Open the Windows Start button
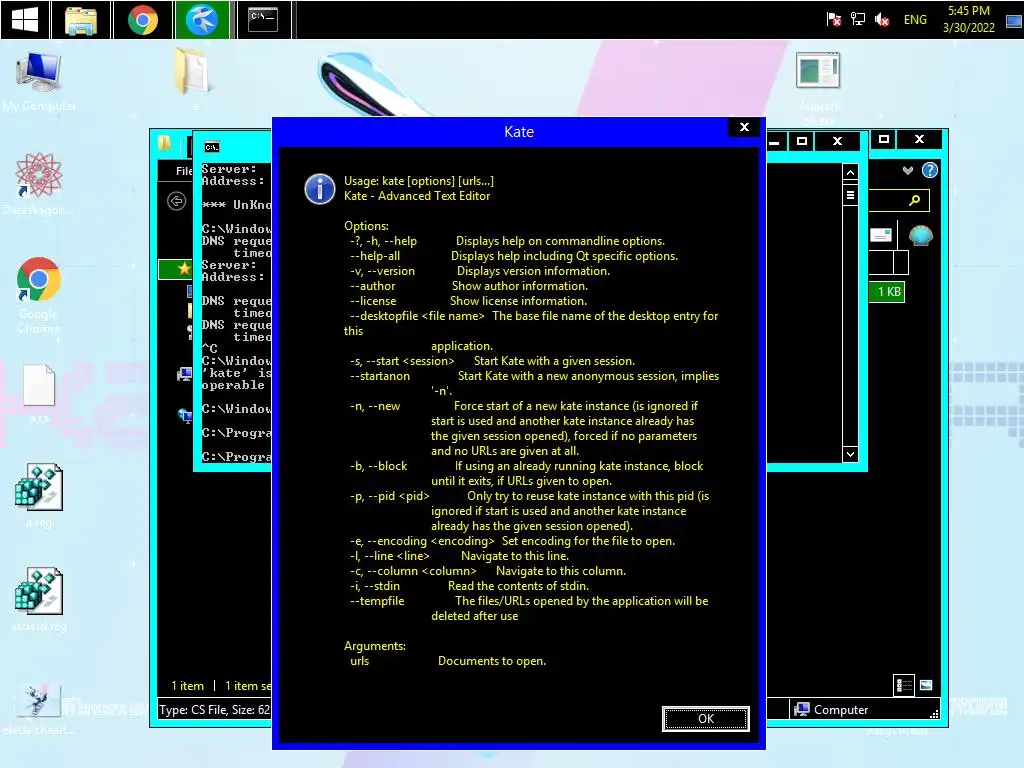The width and height of the screenshot is (1024, 768). (x=25, y=20)
